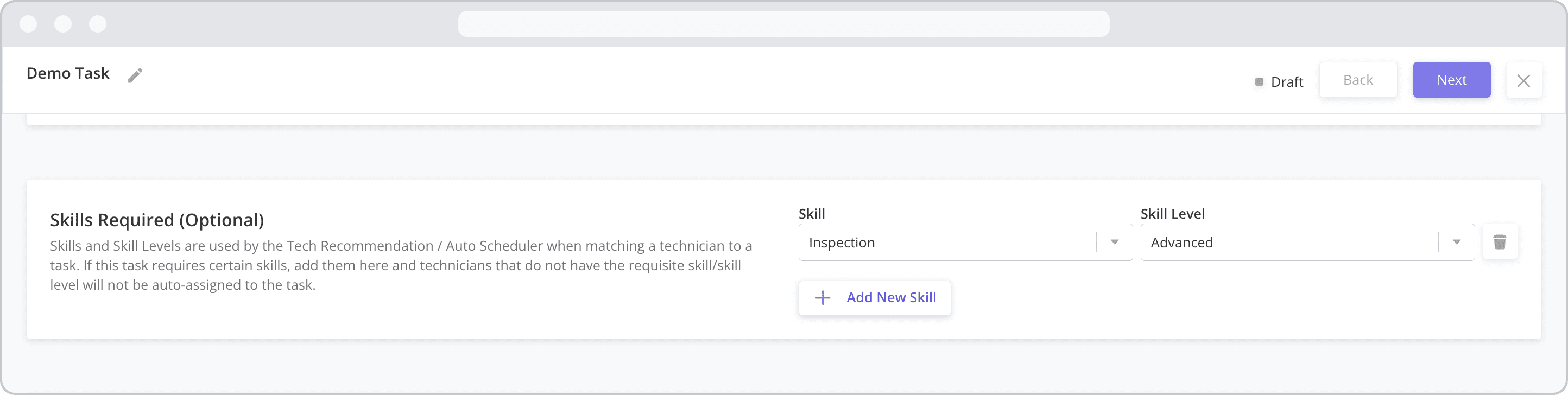Go Back to the previous step
This screenshot has width=1568, height=395.
1358,80
